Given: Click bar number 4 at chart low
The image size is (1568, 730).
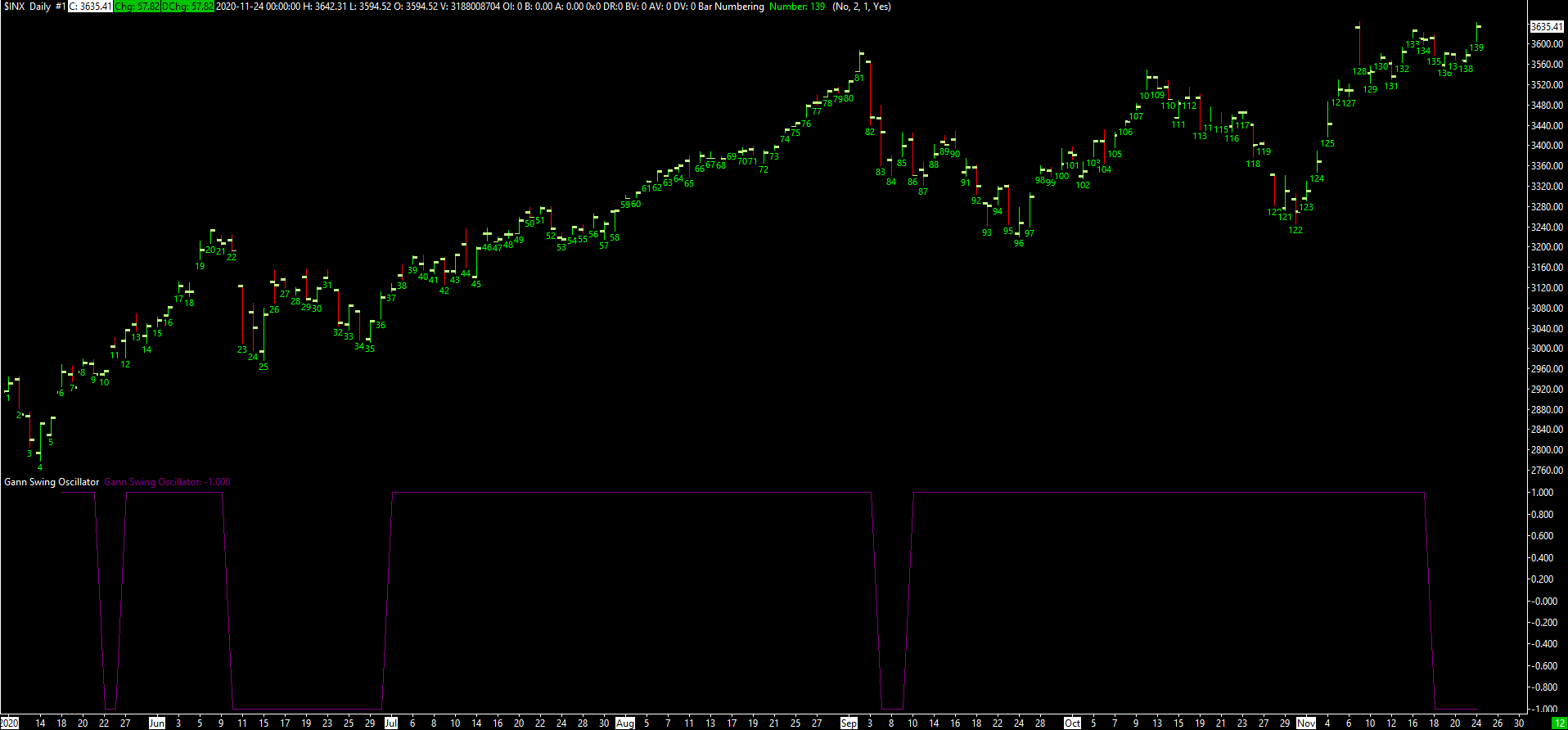Looking at the screenshot, I should [x=40, y=468].
